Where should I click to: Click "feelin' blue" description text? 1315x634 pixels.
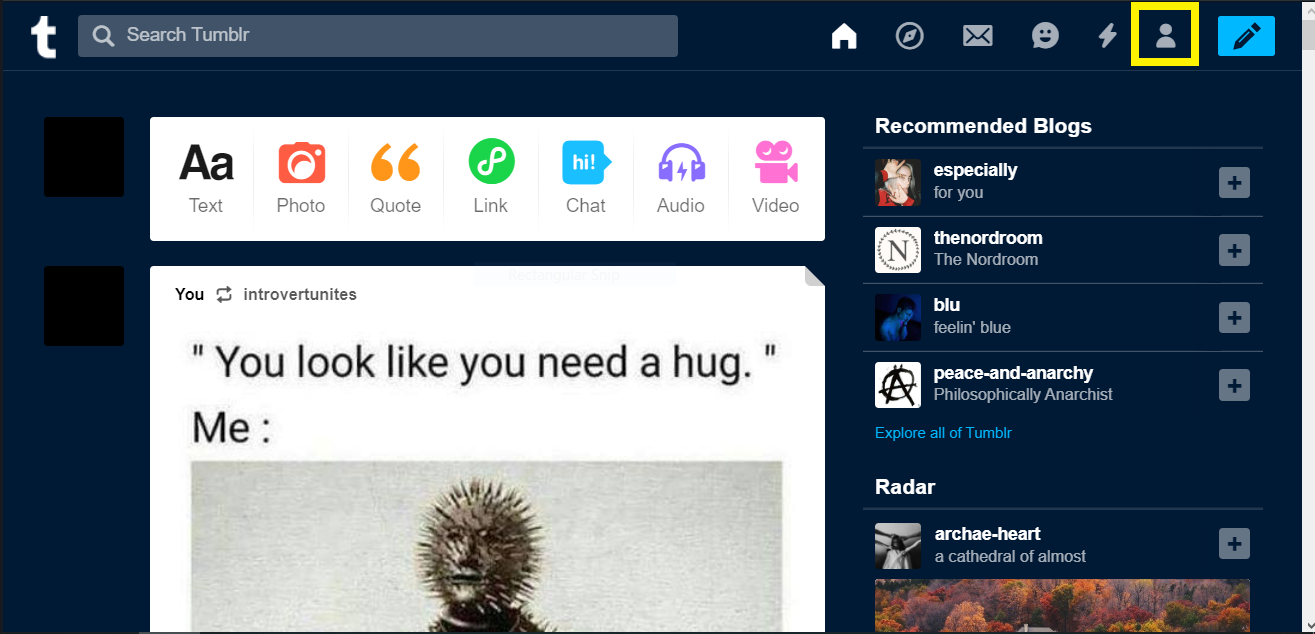[x=972, y=327]
